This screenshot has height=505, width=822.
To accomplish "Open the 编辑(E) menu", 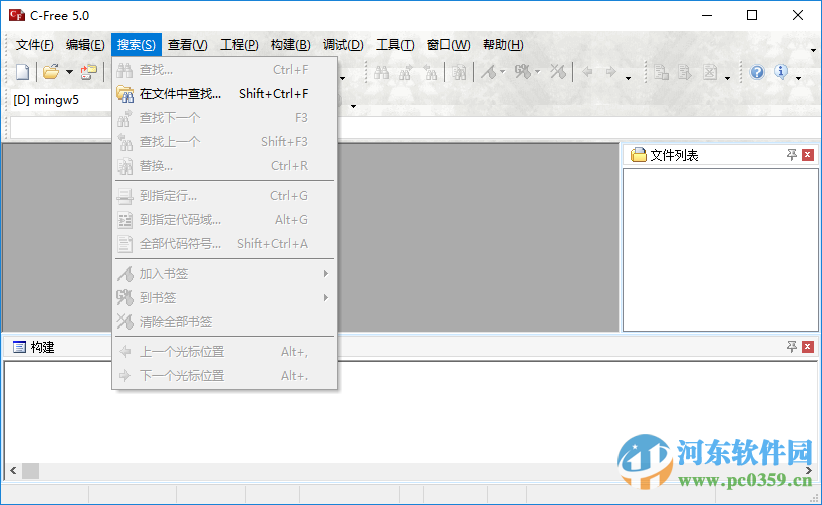I will tap(85, 45).
